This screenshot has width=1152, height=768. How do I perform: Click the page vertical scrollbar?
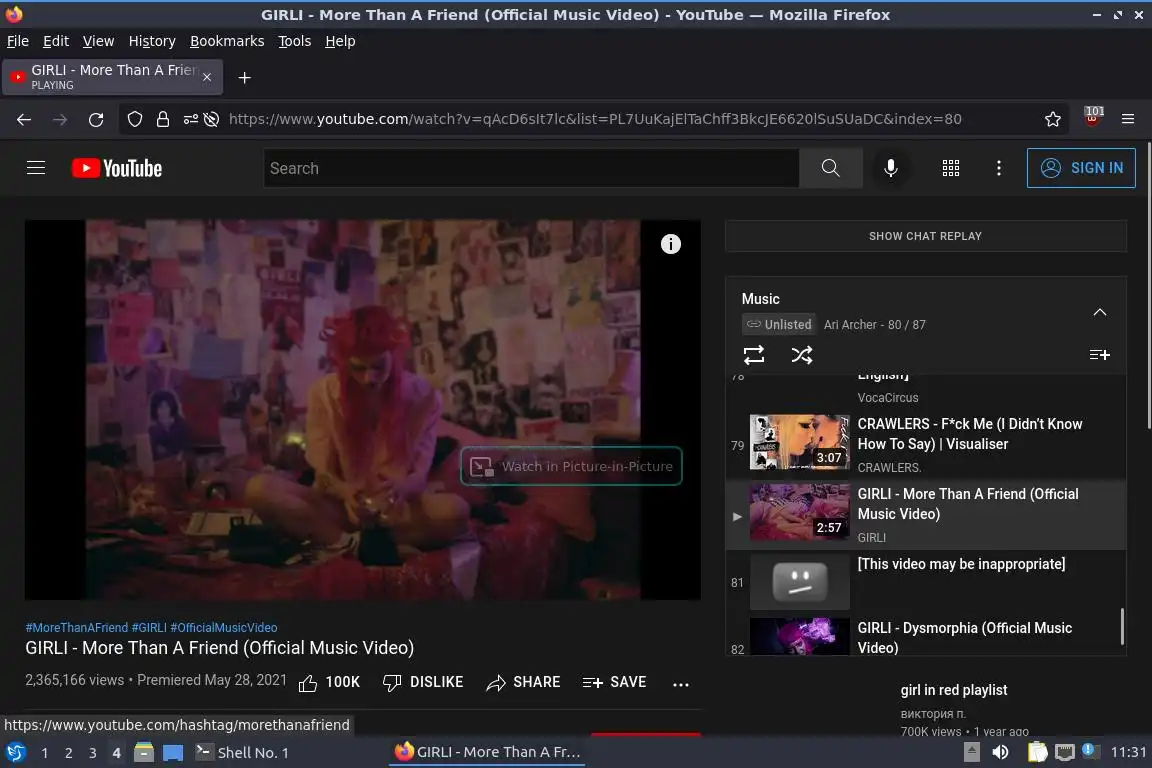click(x=1148, y=287)
